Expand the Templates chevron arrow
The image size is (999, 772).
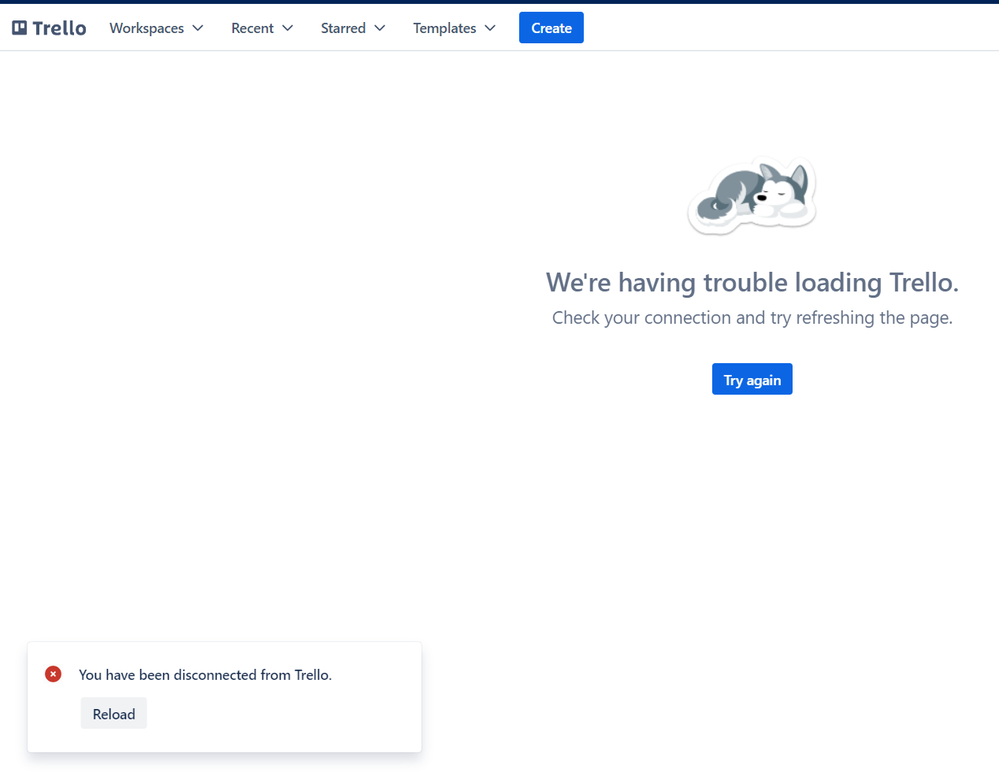click(x=490, y=28)
